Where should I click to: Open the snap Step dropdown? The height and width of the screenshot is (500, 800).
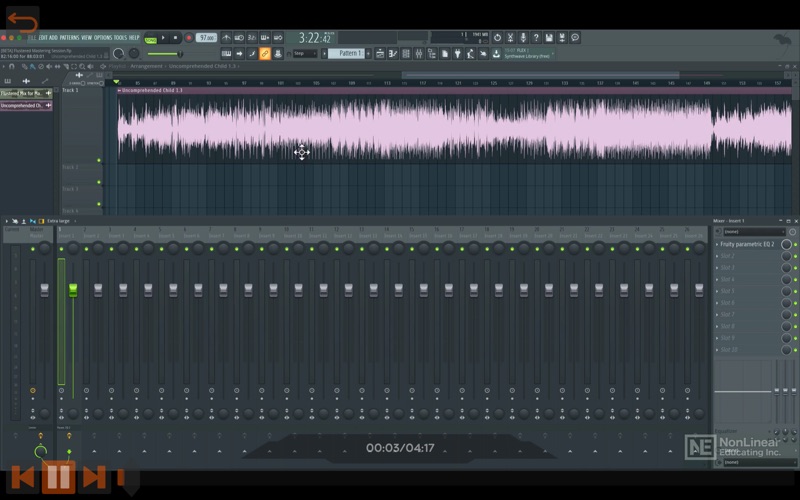304,53
